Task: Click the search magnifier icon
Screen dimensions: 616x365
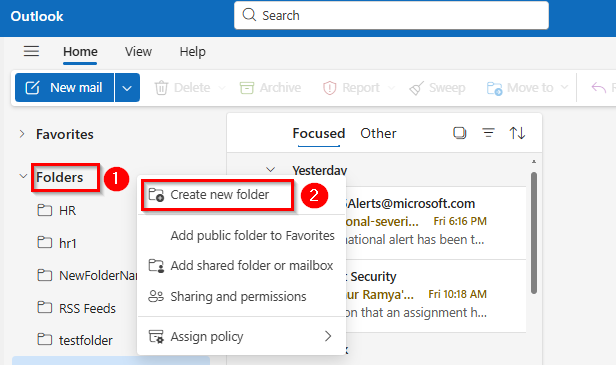Action: 249,15
